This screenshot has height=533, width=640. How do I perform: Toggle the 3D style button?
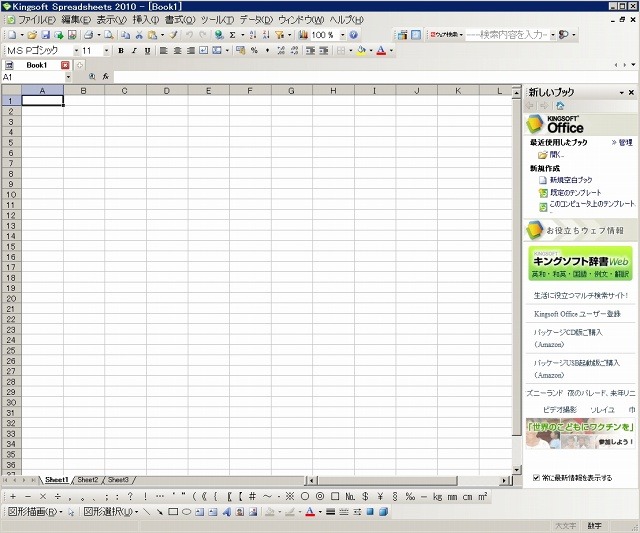click(x=383, y=512)
